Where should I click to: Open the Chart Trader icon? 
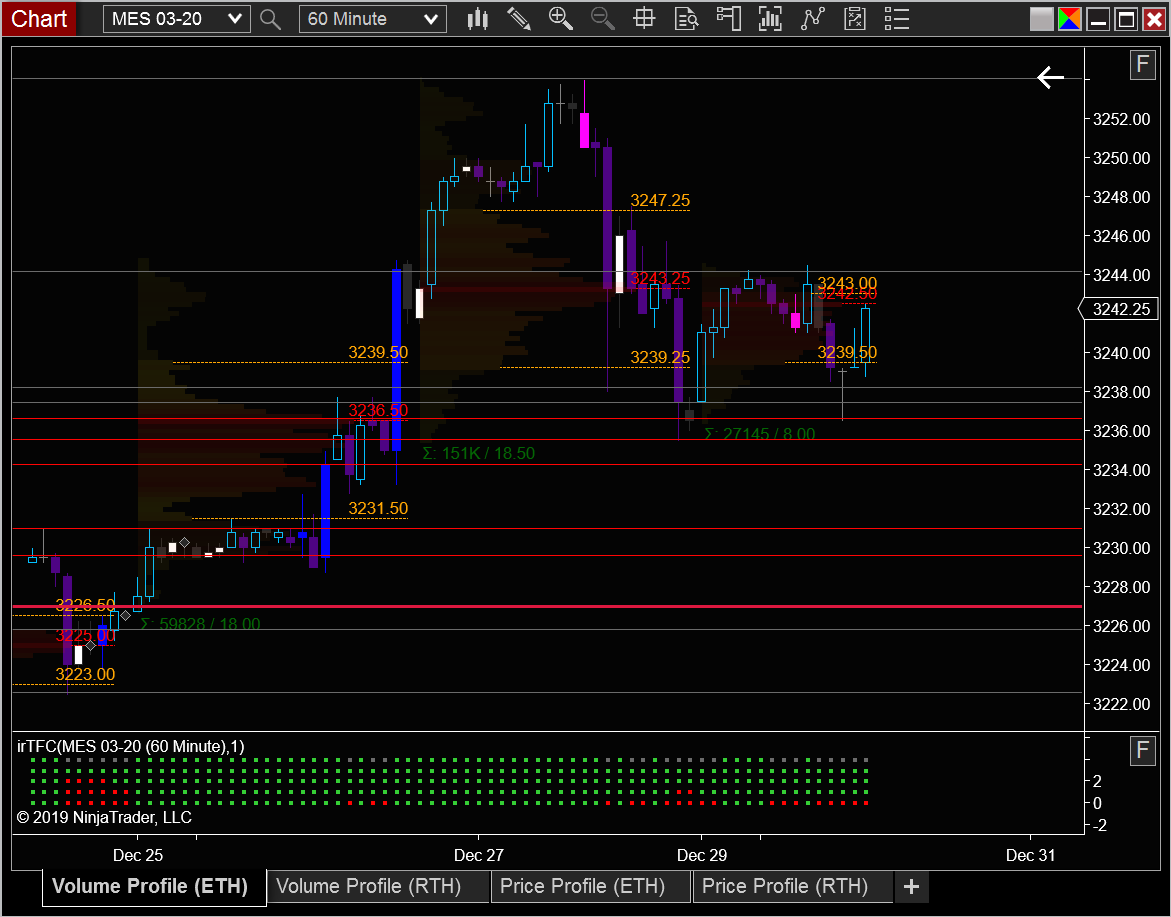point(727,19)
